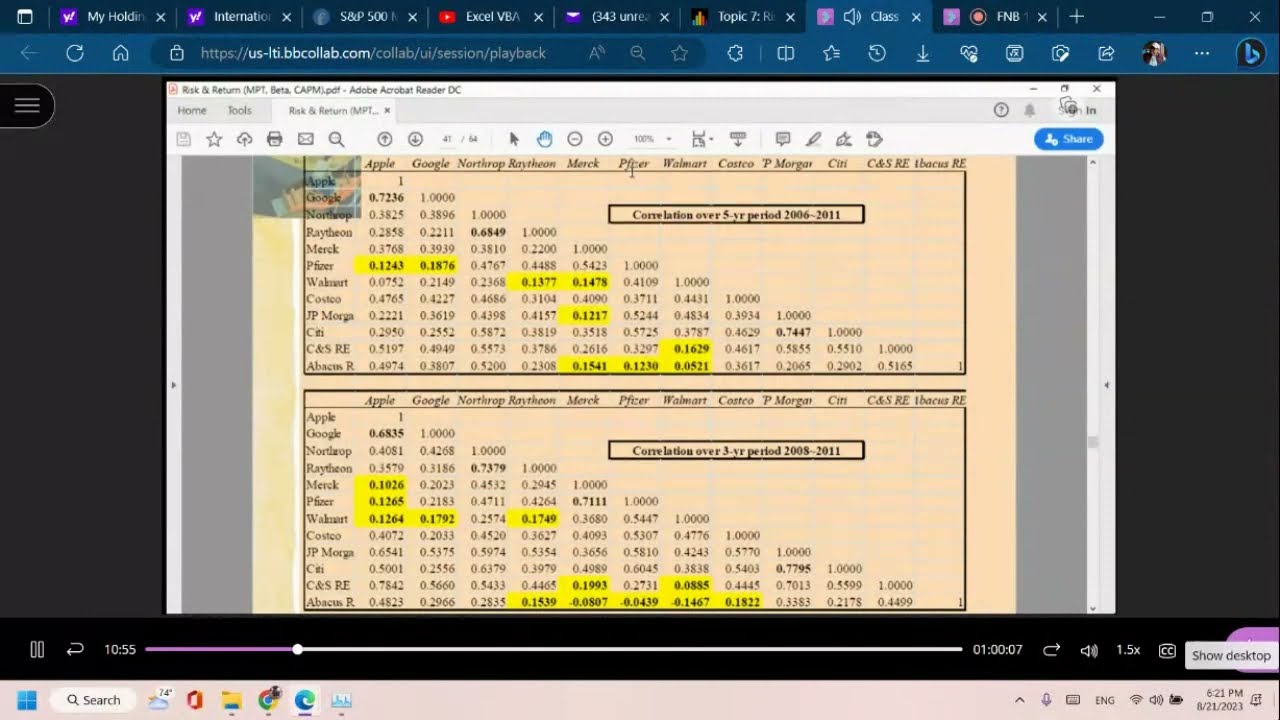Open the browser favorites list
Viewport: 1280px width, 720px height.
coord(831,54)
